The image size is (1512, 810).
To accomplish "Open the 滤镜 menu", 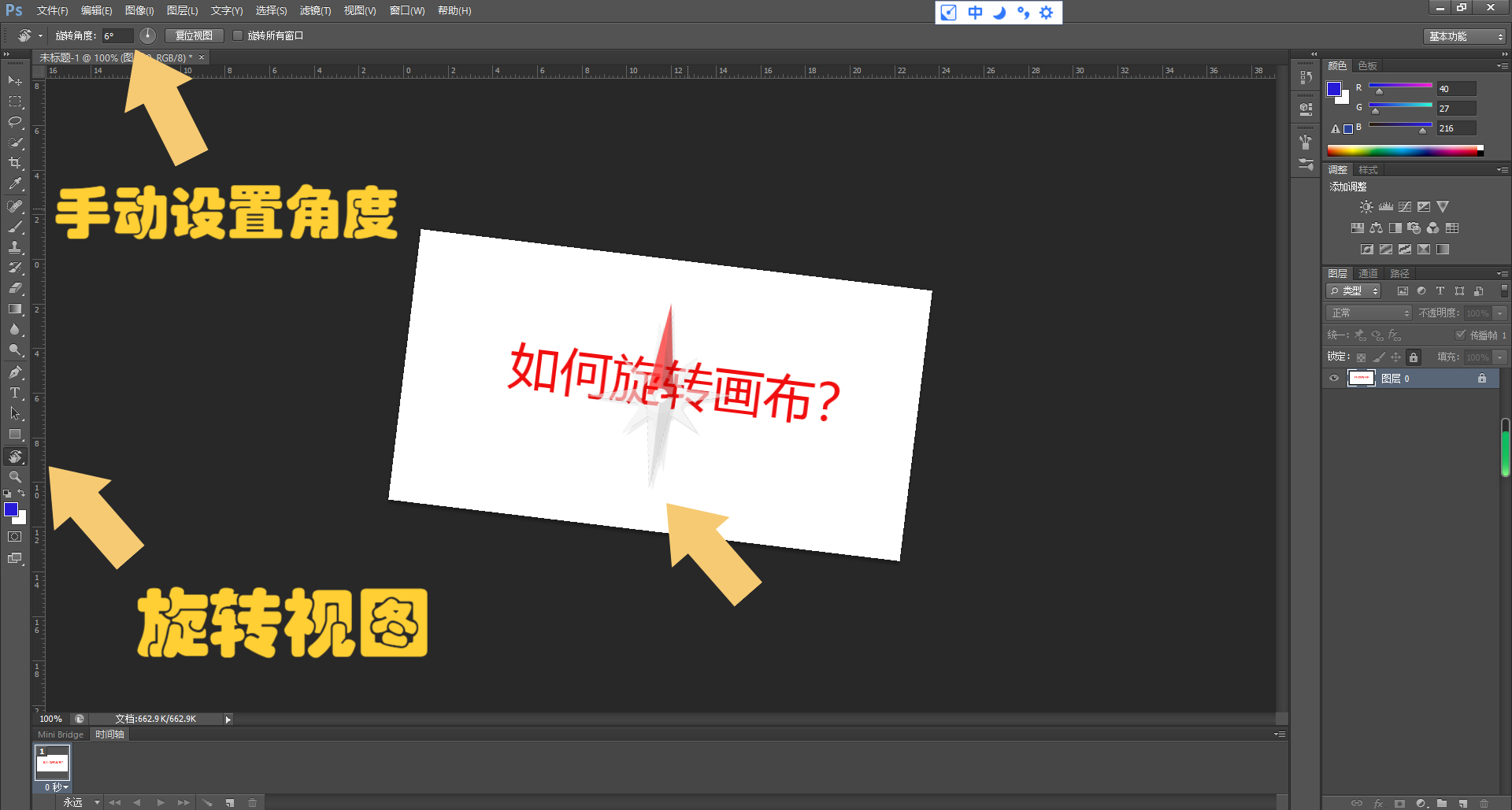I will coord(314,11).
